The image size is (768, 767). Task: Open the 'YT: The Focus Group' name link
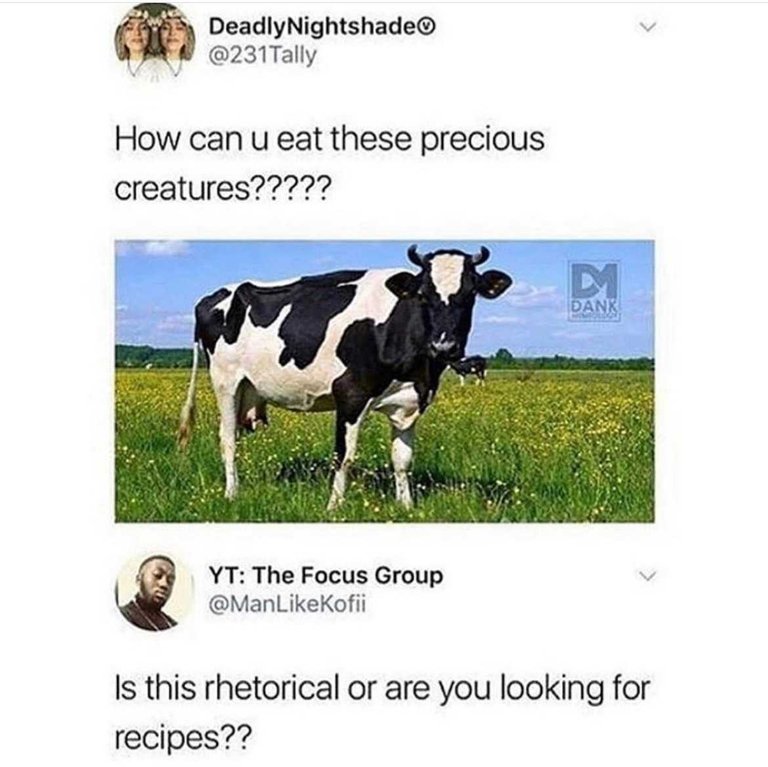[x=326, y=575]
